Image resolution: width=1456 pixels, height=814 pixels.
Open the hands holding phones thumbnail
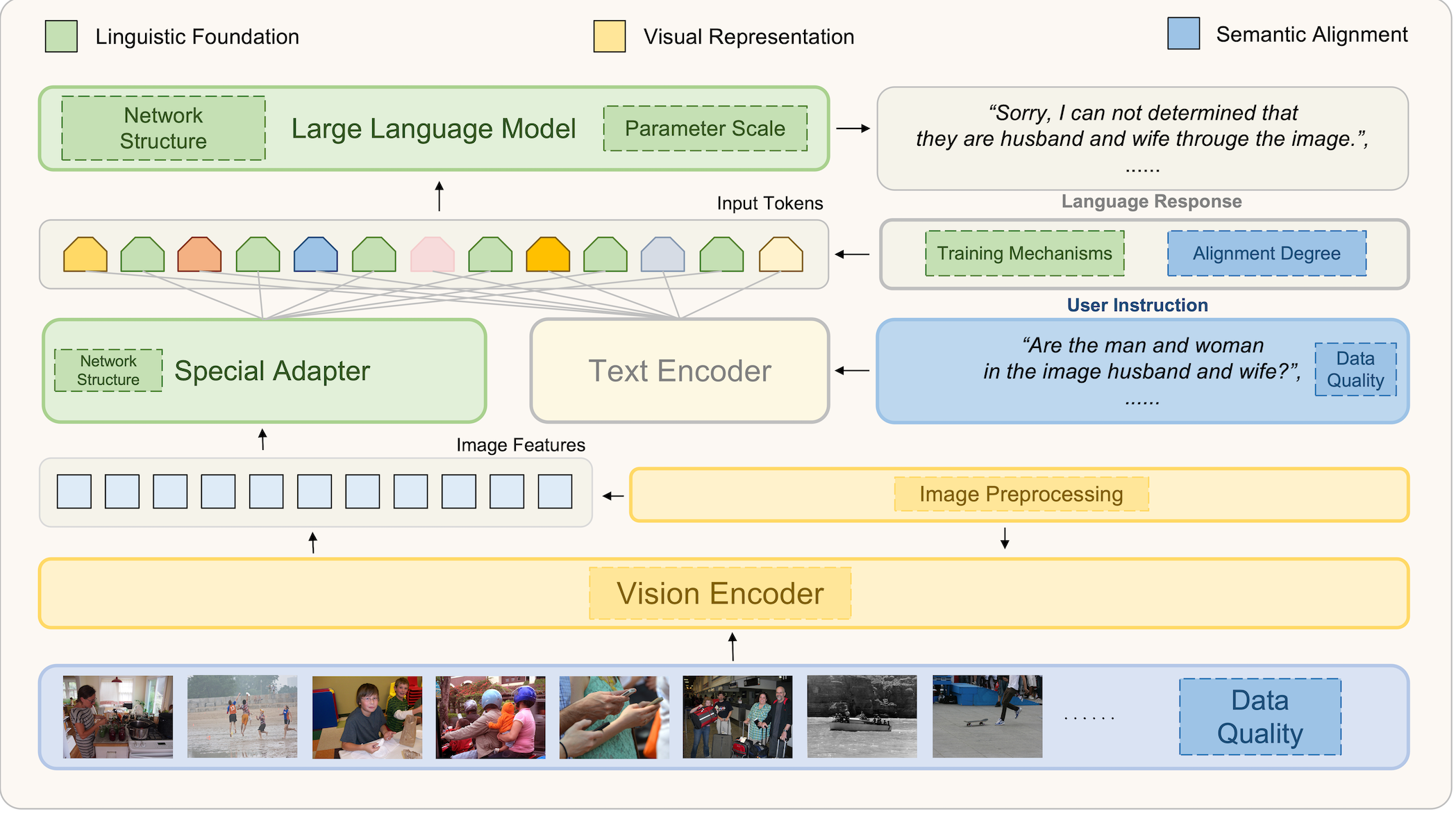click(614, 717)
